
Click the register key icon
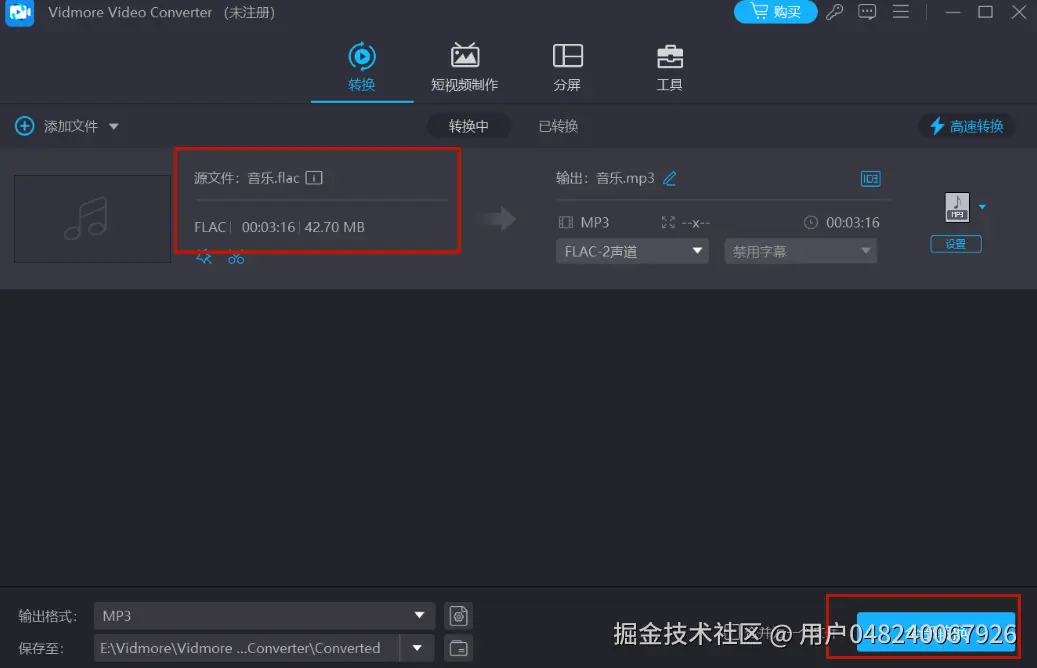coord(835,12)
